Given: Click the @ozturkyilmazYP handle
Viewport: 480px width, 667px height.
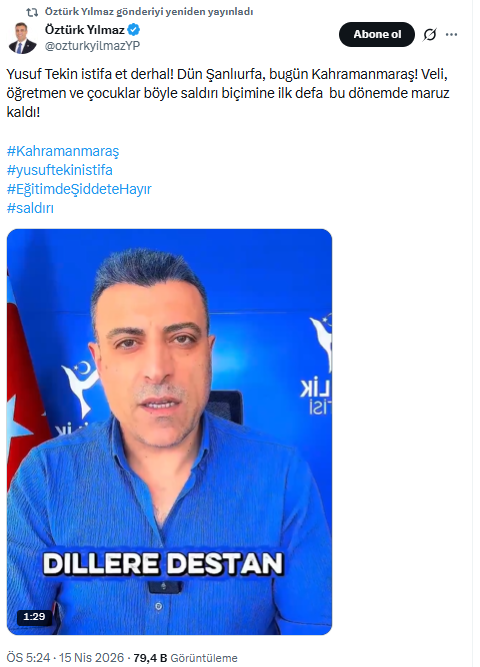Looking at the screenshot, I should pos(92,46).
